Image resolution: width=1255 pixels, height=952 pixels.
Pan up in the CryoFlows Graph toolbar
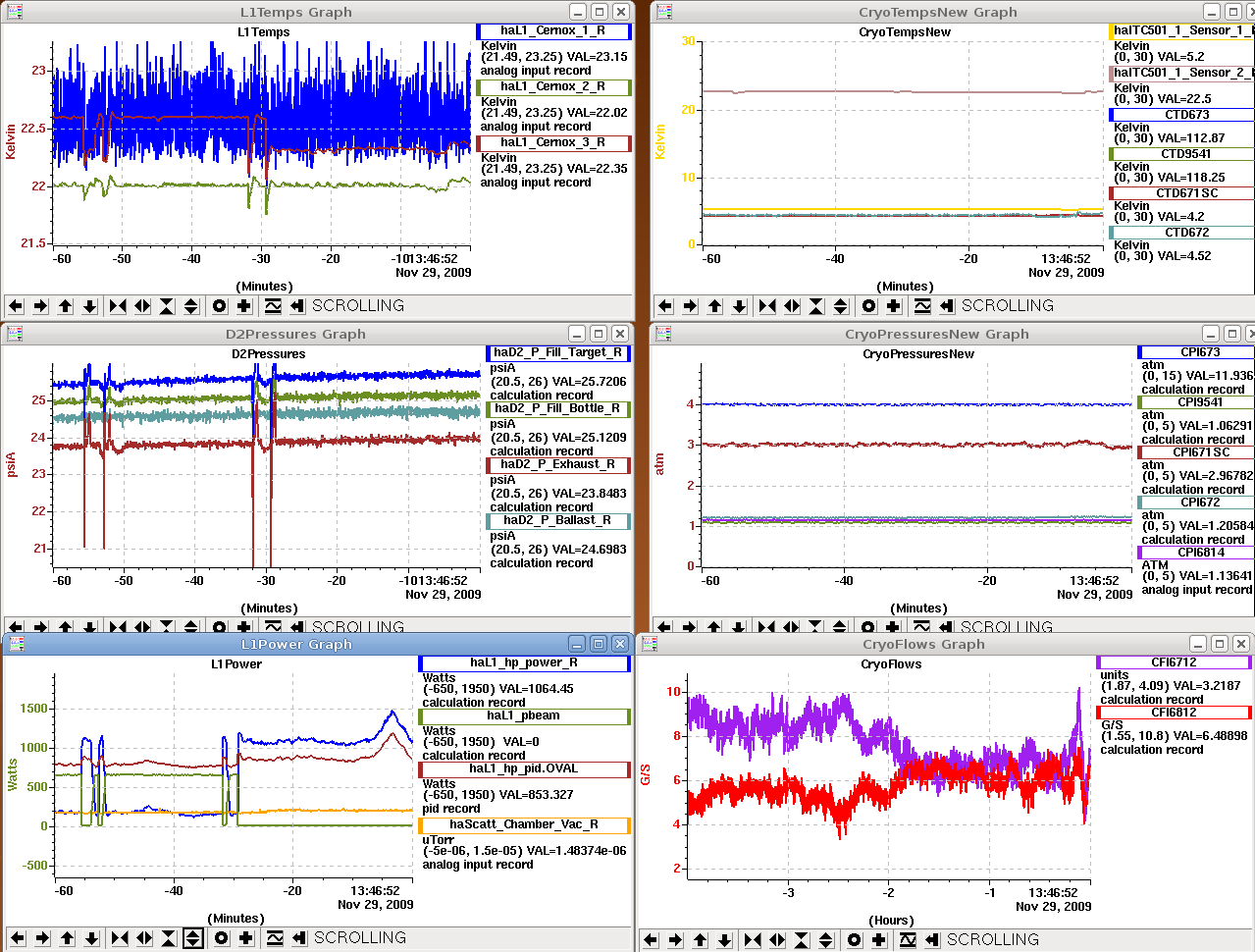701,940
